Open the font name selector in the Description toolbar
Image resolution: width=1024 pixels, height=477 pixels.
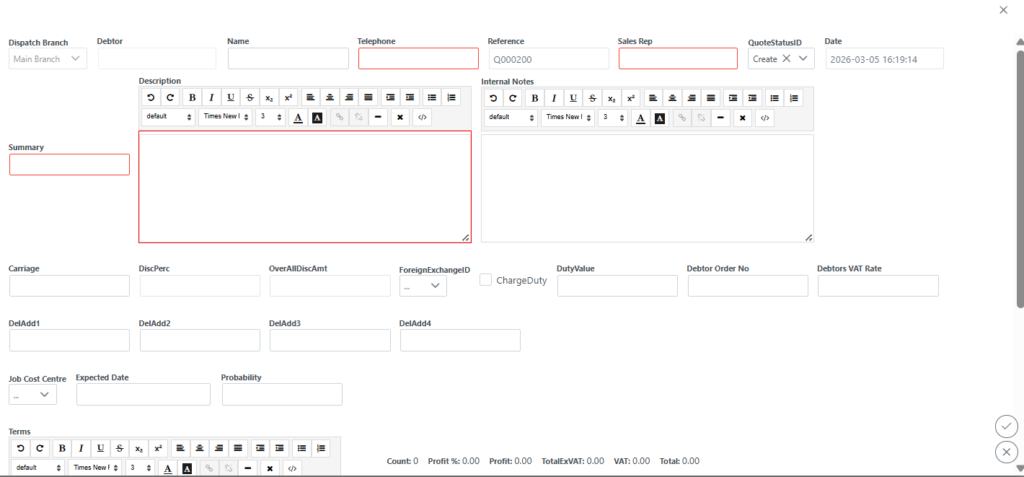[x=224, y=117]
